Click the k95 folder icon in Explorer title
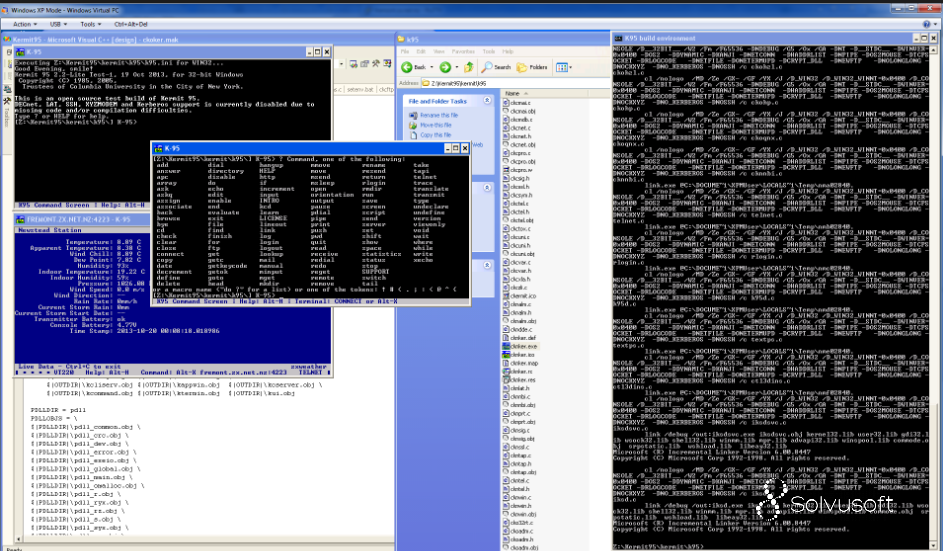Image resolution: width=943 pixels, height=551 pixels. pyautogui.click(x=401, y=40)
